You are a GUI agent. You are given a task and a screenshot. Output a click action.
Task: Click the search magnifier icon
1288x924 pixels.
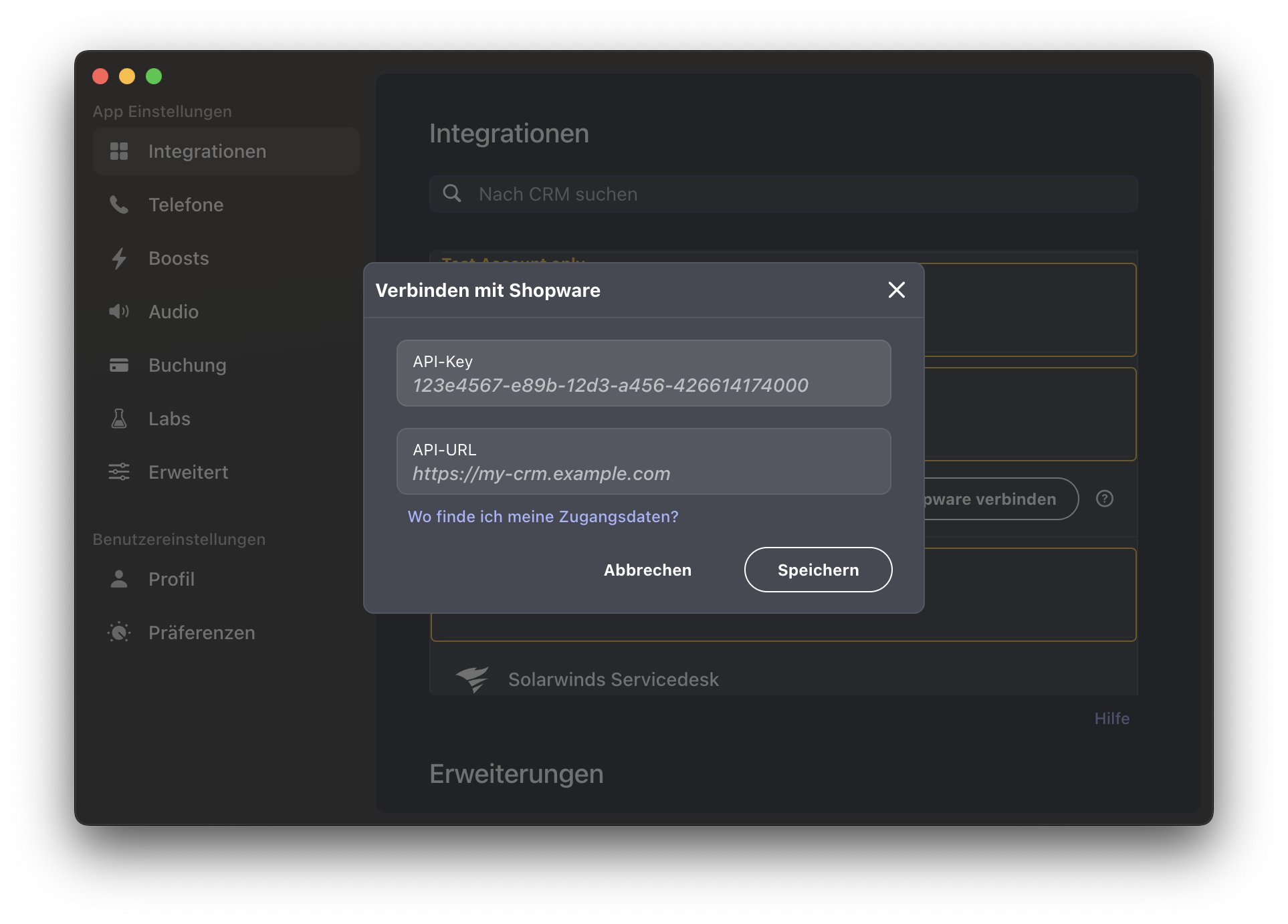tap(453, 194)
